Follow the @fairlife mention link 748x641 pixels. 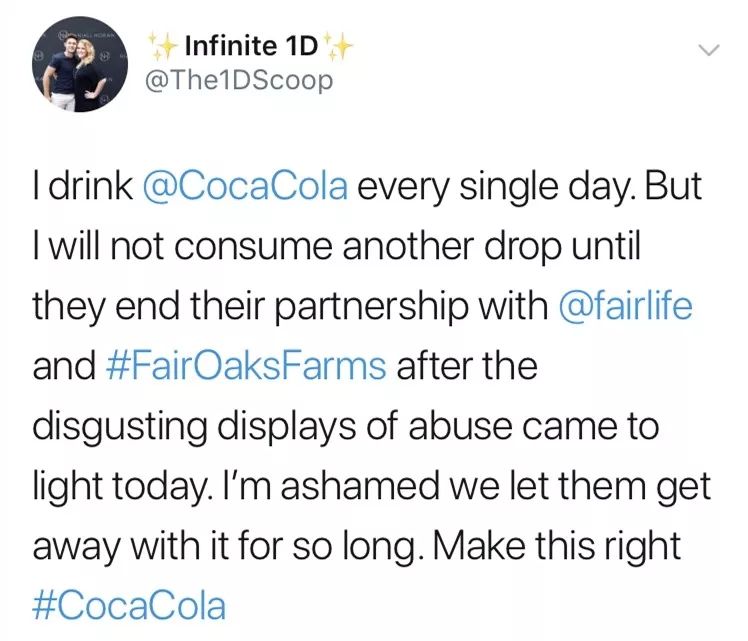(624, 305)
